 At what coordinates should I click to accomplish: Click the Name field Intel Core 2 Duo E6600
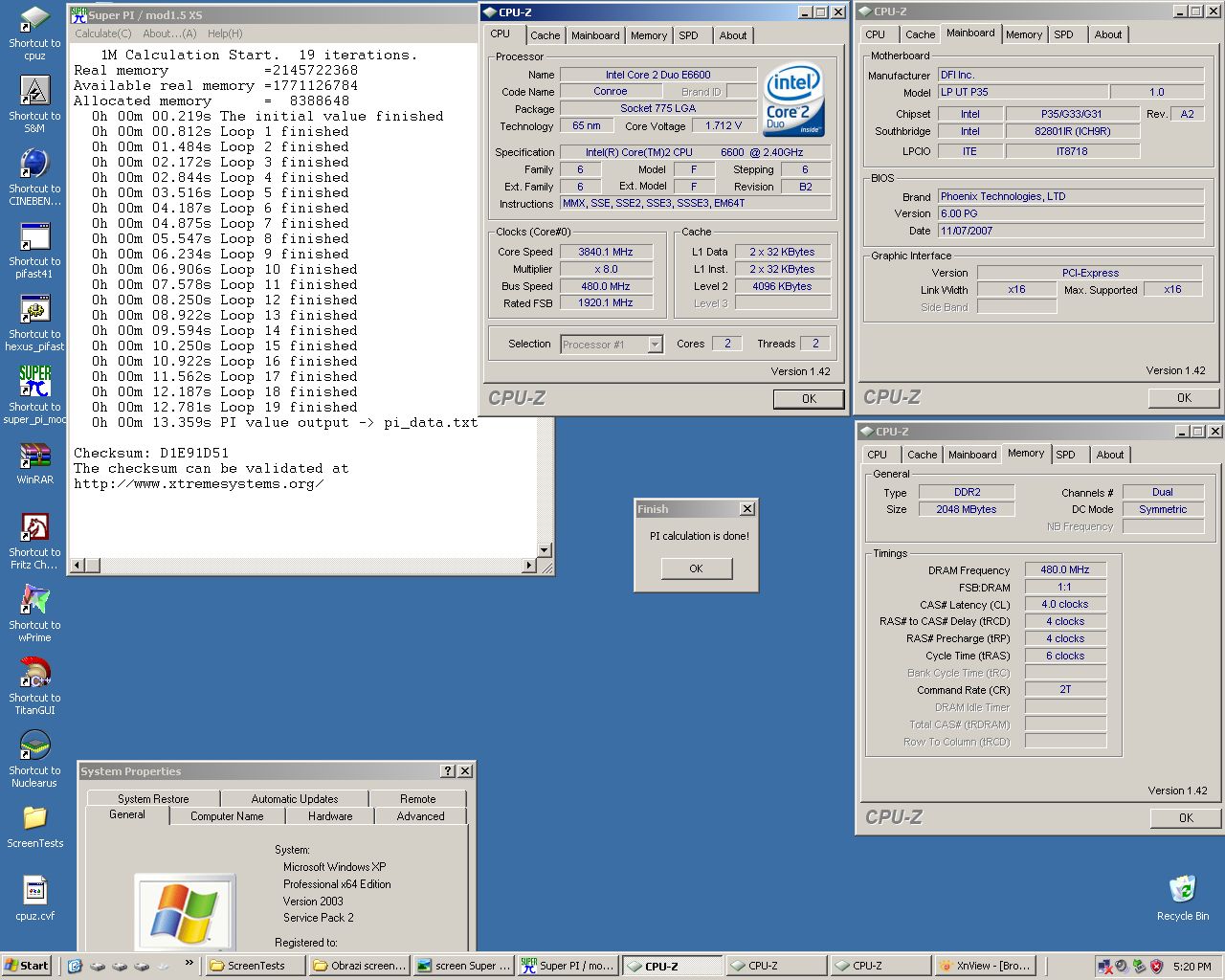[657, 75]
